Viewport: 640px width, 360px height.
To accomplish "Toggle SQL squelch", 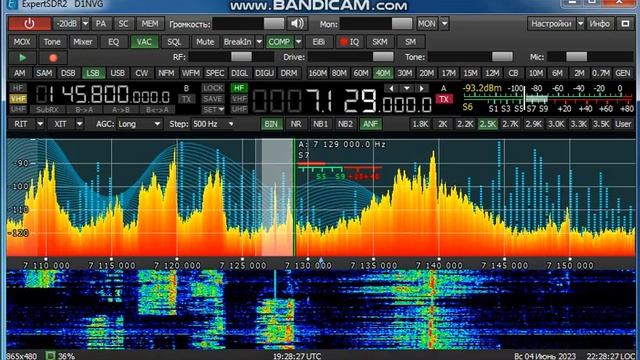I will (174, 42).
